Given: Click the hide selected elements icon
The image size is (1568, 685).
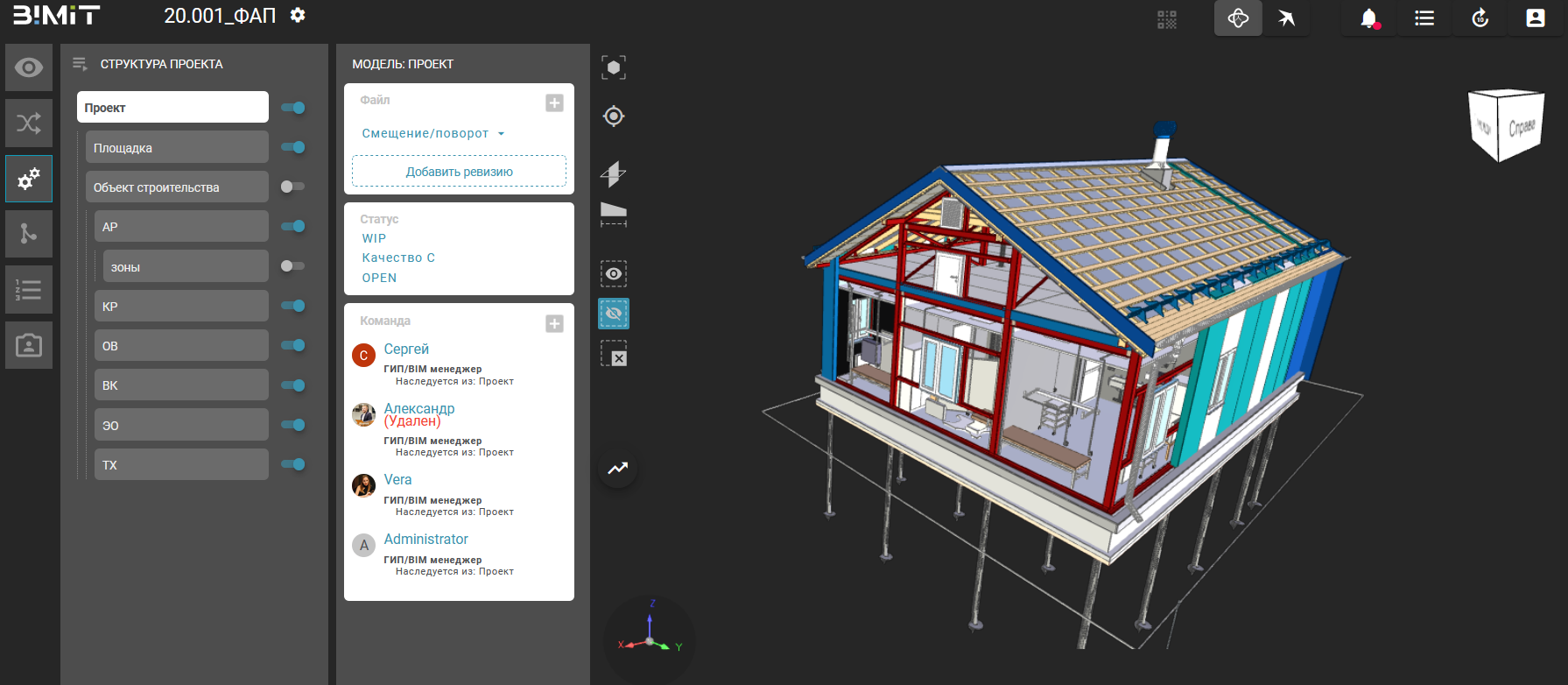Looking at the screenshot, I should tap(614, 314).
